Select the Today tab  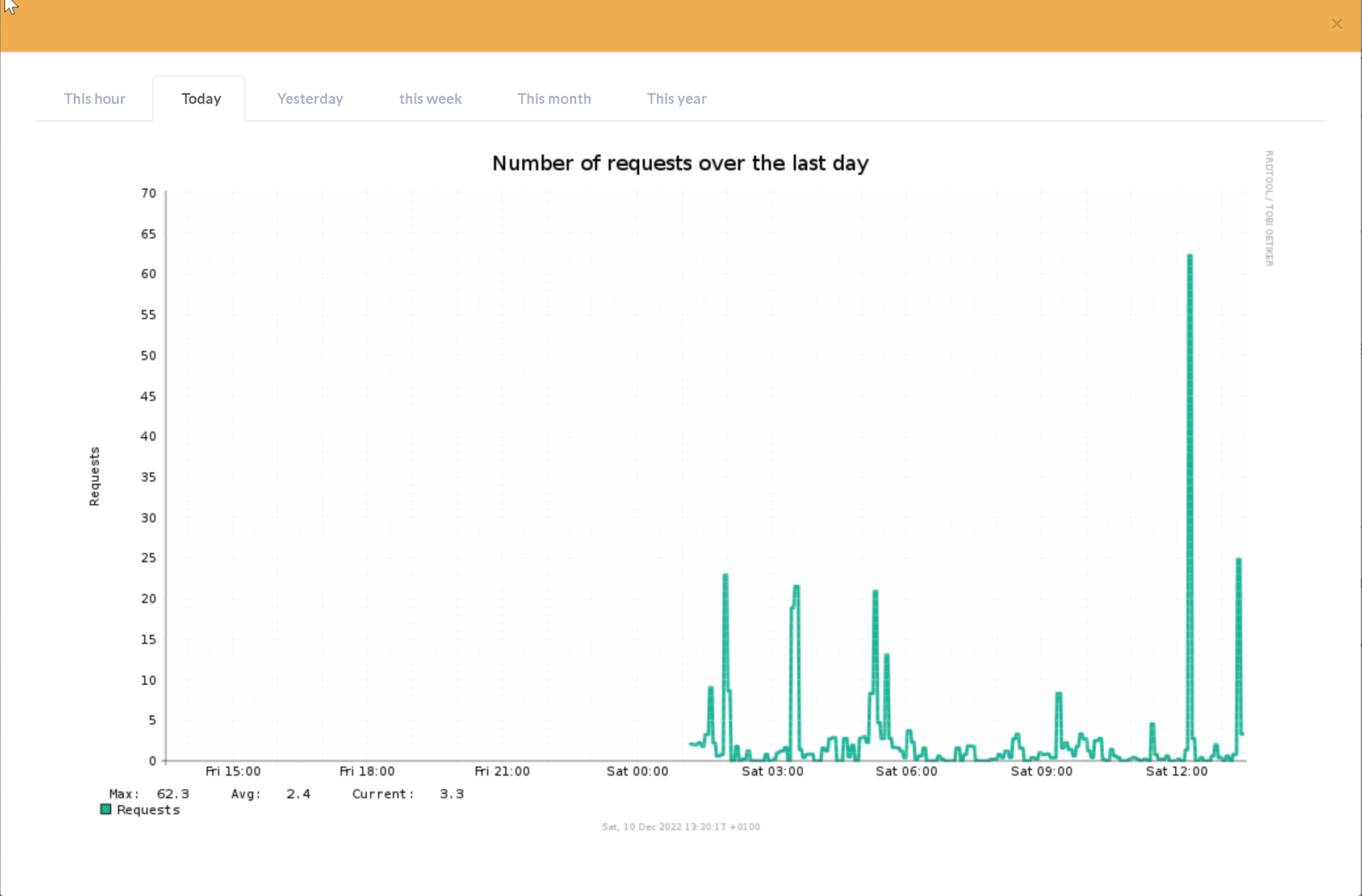coord(201,98)
